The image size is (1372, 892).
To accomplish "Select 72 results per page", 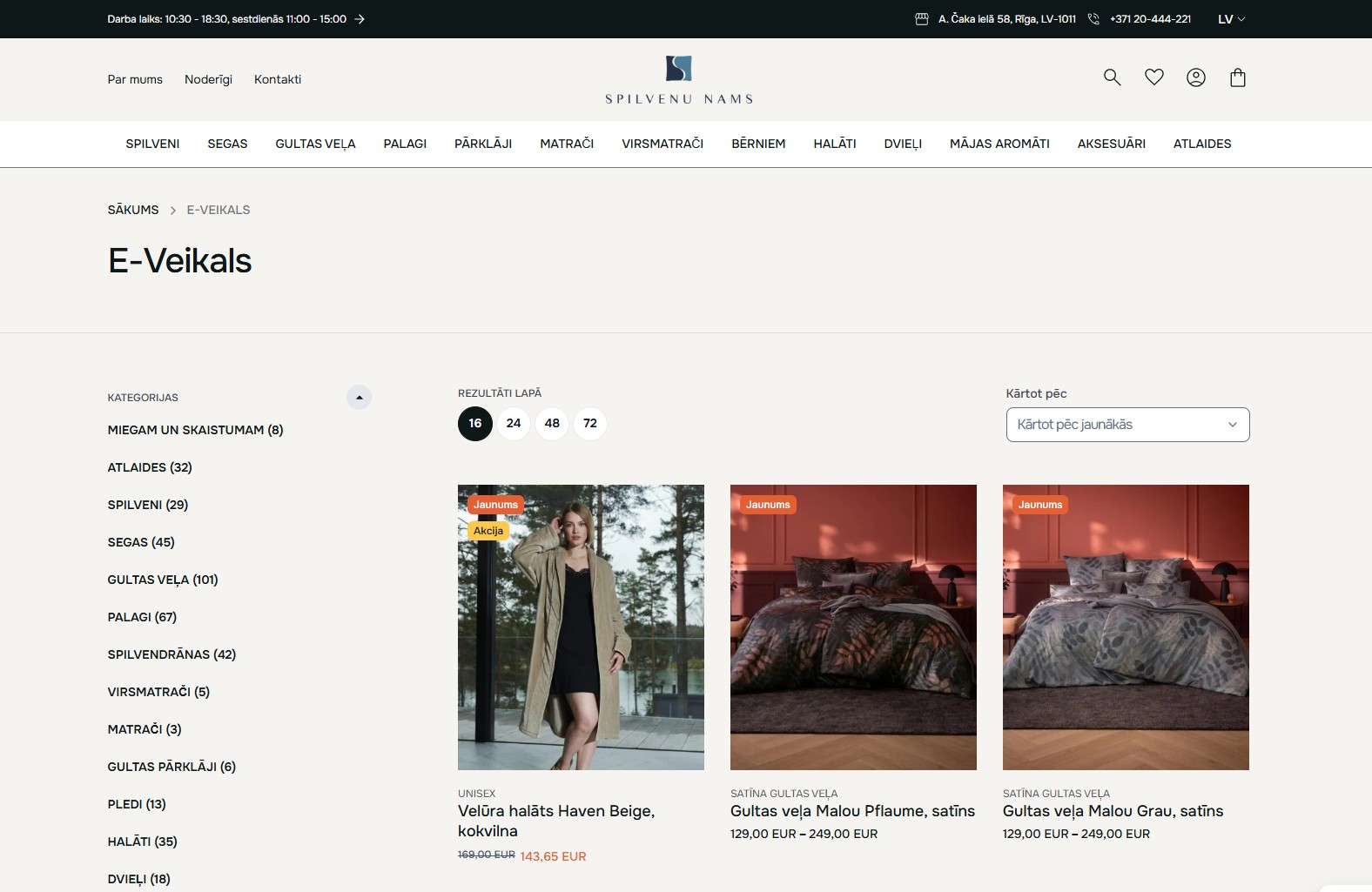I will [590, 424].
